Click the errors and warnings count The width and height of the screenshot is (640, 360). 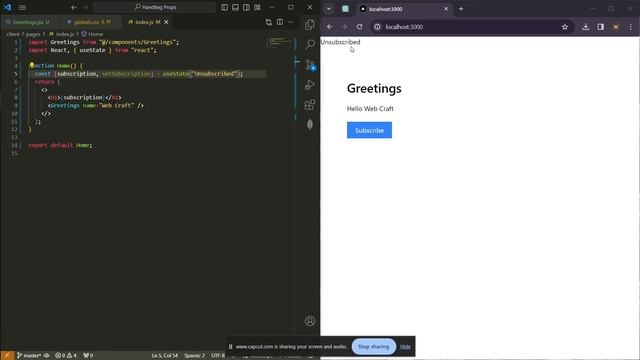point(66,356)
